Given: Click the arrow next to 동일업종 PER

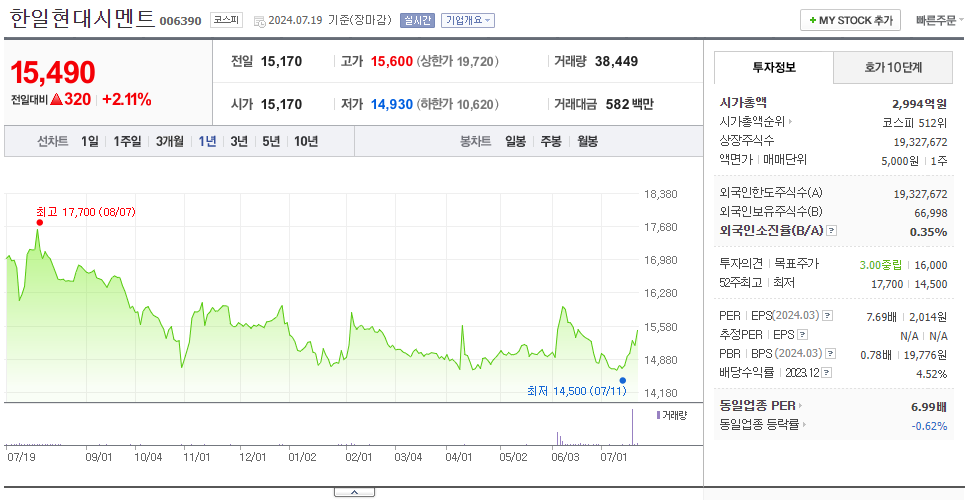Looking at the screenshot, I should pyautogui.click(x=801, y=406).
